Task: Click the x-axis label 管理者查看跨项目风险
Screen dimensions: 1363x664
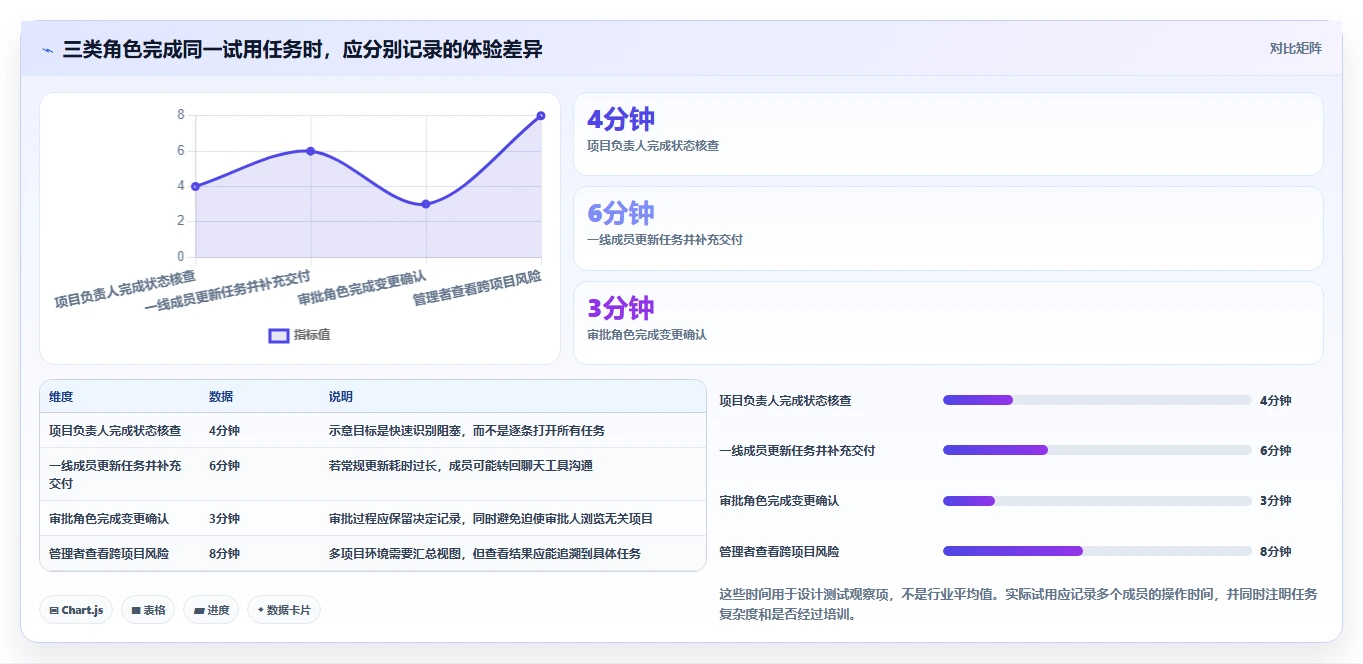Action: pyautogui.click(x=477, y=287)
